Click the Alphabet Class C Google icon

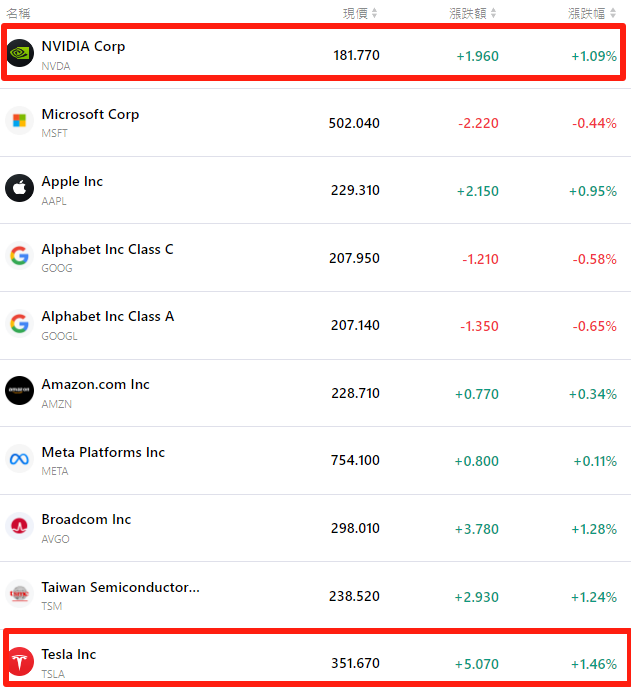pos(19,256)
